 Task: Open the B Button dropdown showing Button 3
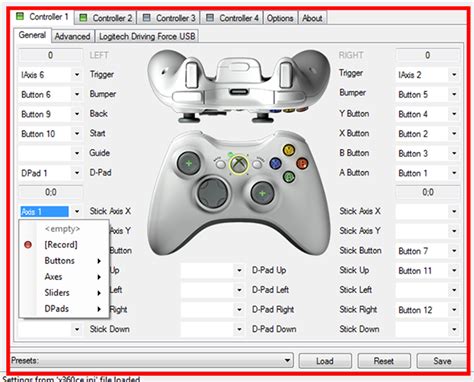pos(428,153)
